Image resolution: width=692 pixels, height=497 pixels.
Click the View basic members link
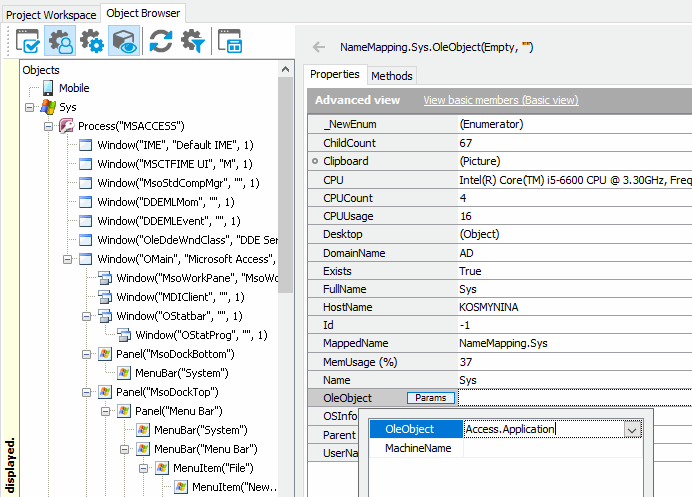(500, 100)
